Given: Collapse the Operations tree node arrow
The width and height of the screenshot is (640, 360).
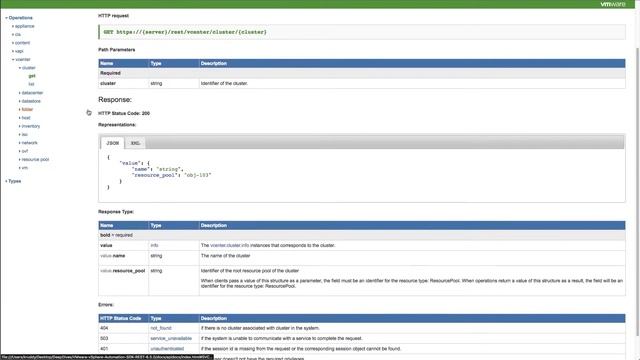Looking at the screenshot, I should coord(6,18).
